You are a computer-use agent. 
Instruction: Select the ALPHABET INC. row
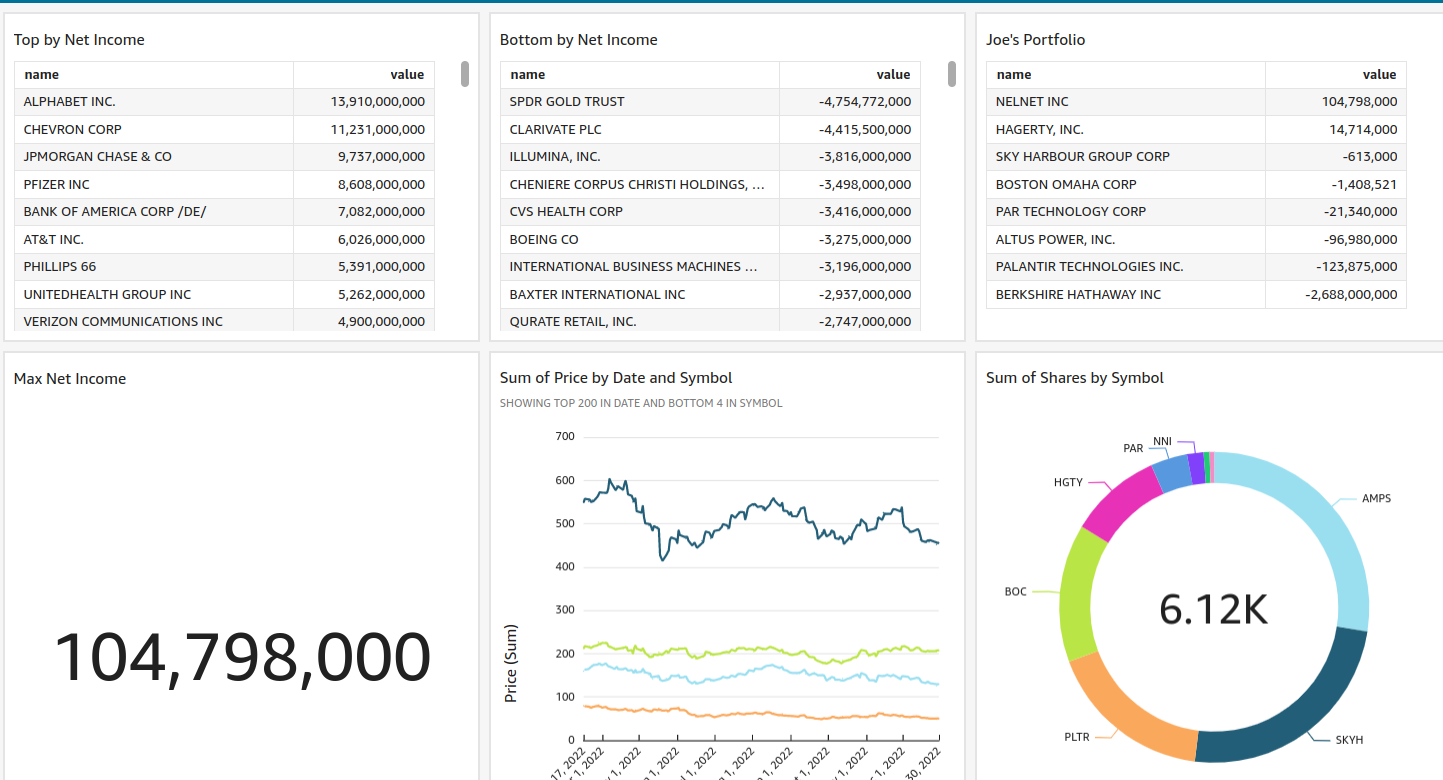[x=224, y=102]
